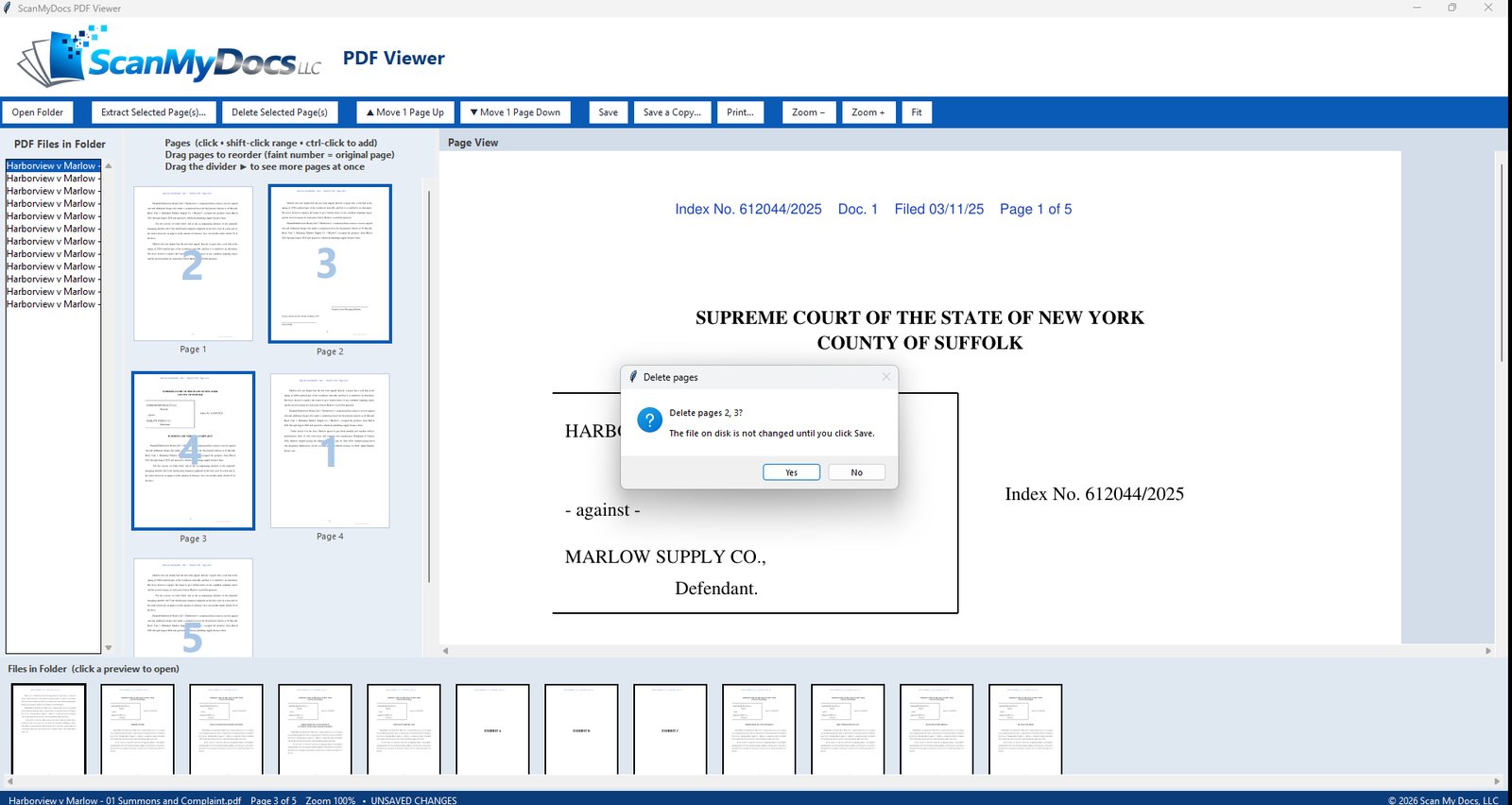1512x805 pixels.
Task: Click the blue question mark dialog icon
Action: point(649,420)
